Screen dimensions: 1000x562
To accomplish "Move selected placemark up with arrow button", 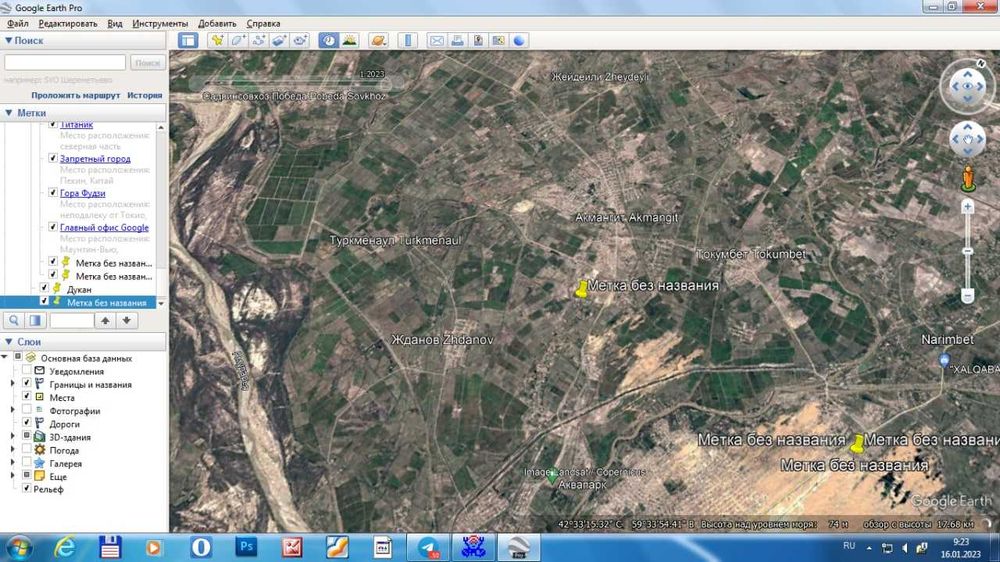I will click(x=105, y=320).
